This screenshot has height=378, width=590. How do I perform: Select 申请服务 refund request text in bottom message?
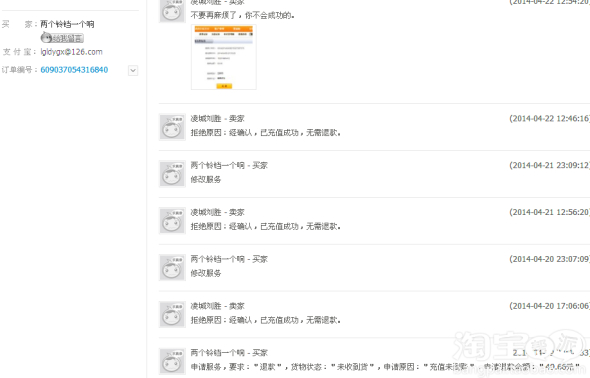coord(385,366)
